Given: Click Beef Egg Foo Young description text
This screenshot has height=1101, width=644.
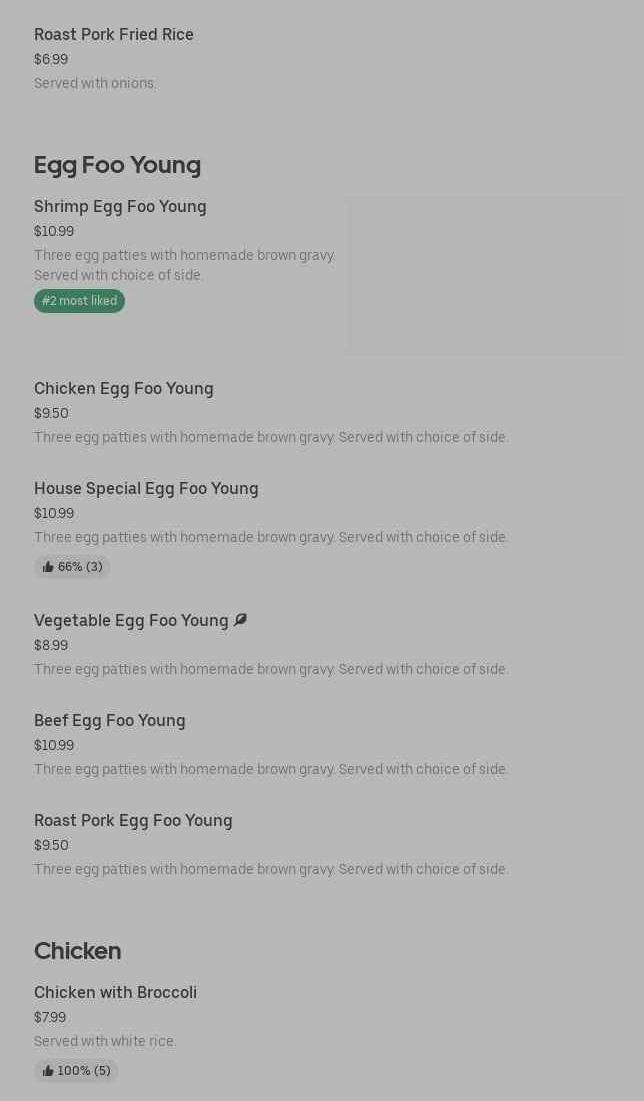Looking at the screenshot, I should coord(271,770).
